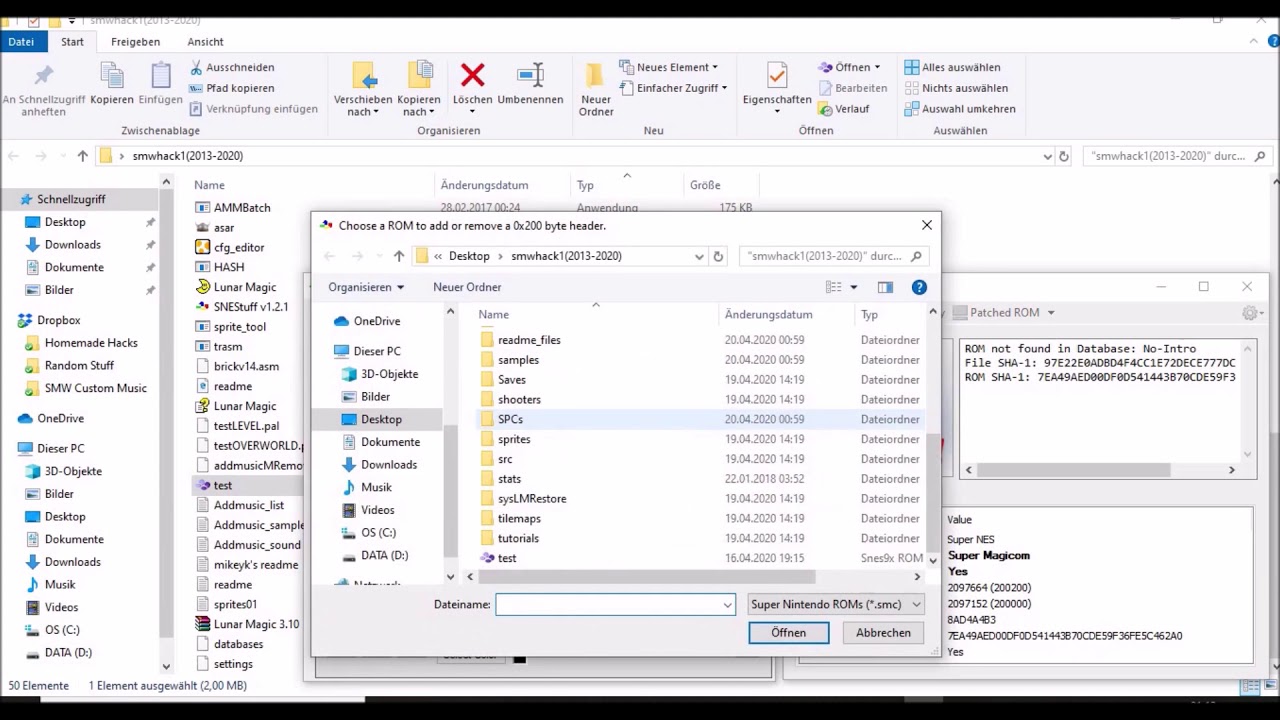Screen dimensions: 1280x720
Task: Select the Start ribbon tab
Action: click(72, 42)
